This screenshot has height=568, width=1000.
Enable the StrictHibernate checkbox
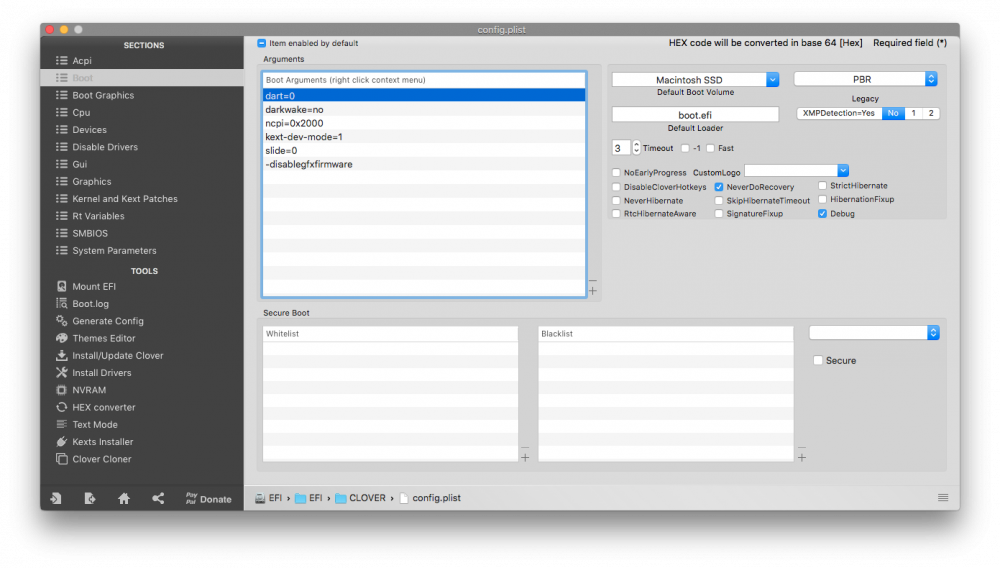click(x=823, y=186)
